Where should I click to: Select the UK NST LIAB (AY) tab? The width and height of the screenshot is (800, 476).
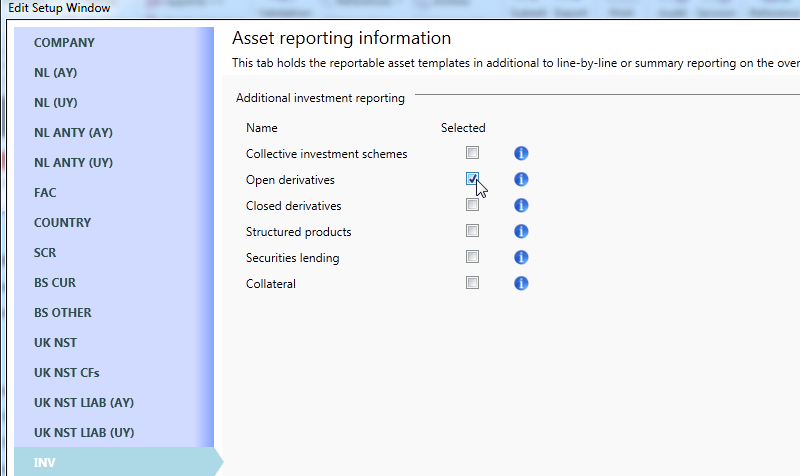114,403
